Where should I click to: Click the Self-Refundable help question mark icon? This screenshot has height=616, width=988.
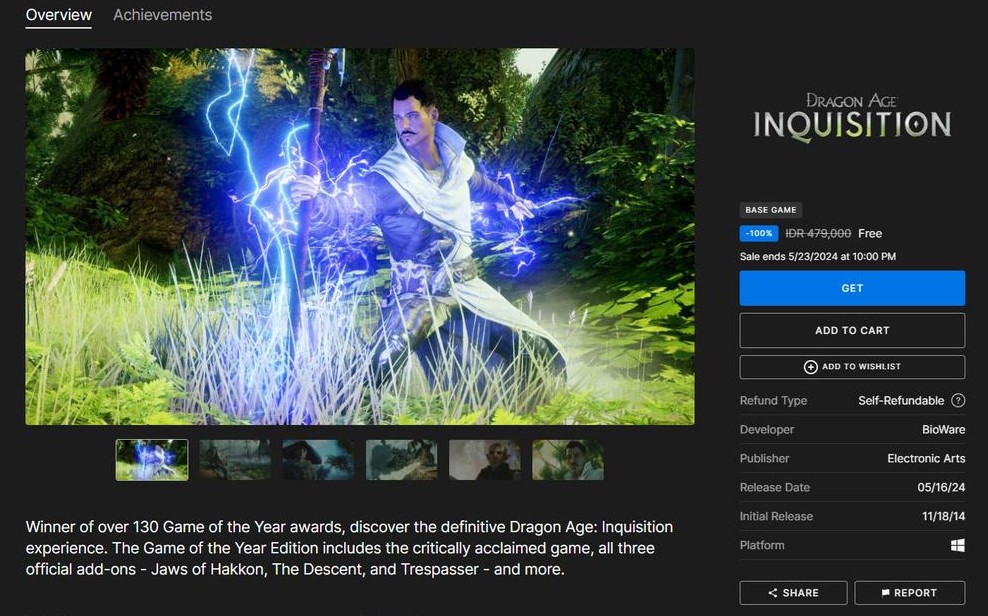coord(958,401)
